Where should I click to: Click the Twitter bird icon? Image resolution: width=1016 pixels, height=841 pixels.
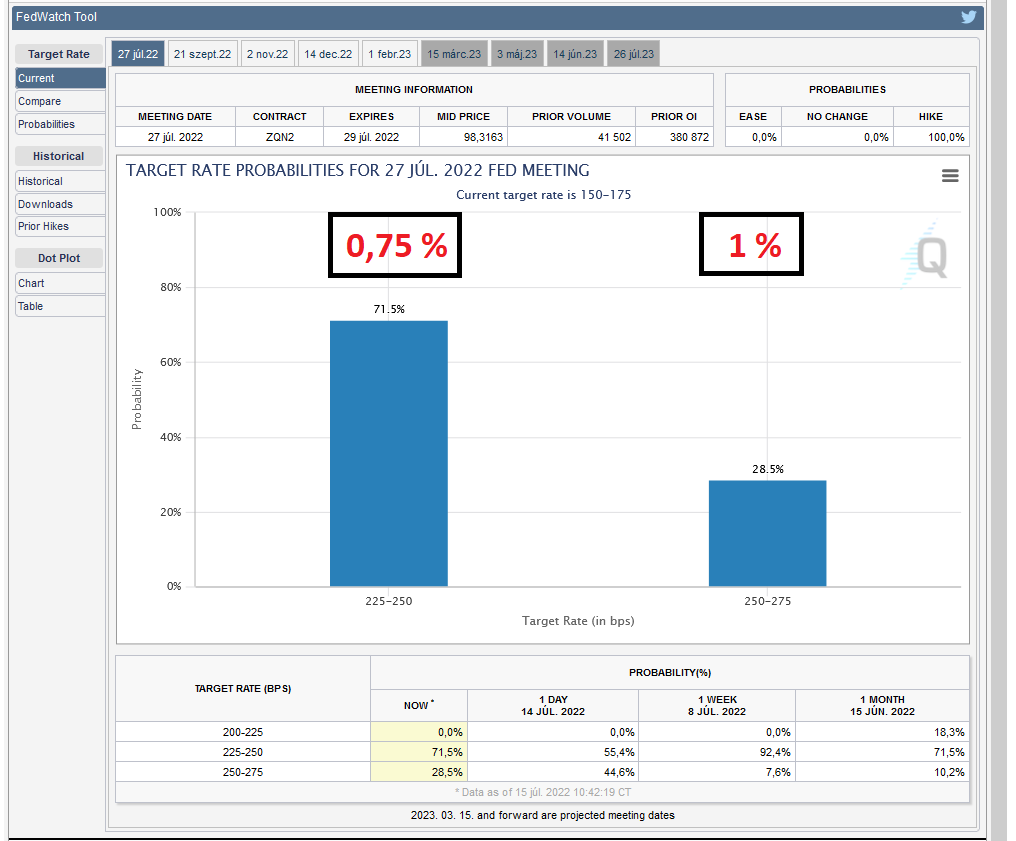(968, 17)
